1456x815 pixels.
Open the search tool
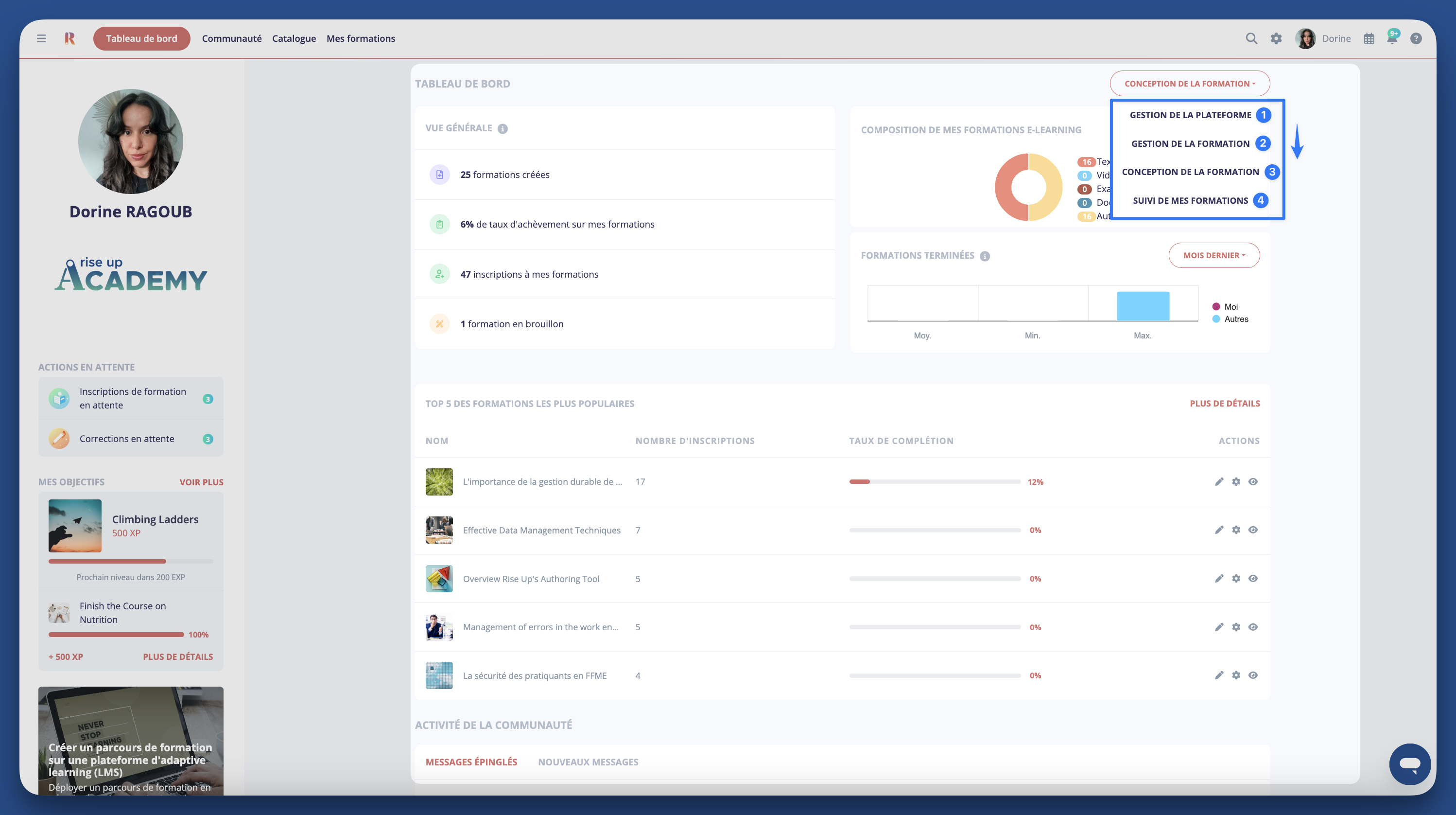click(1251, 38)
